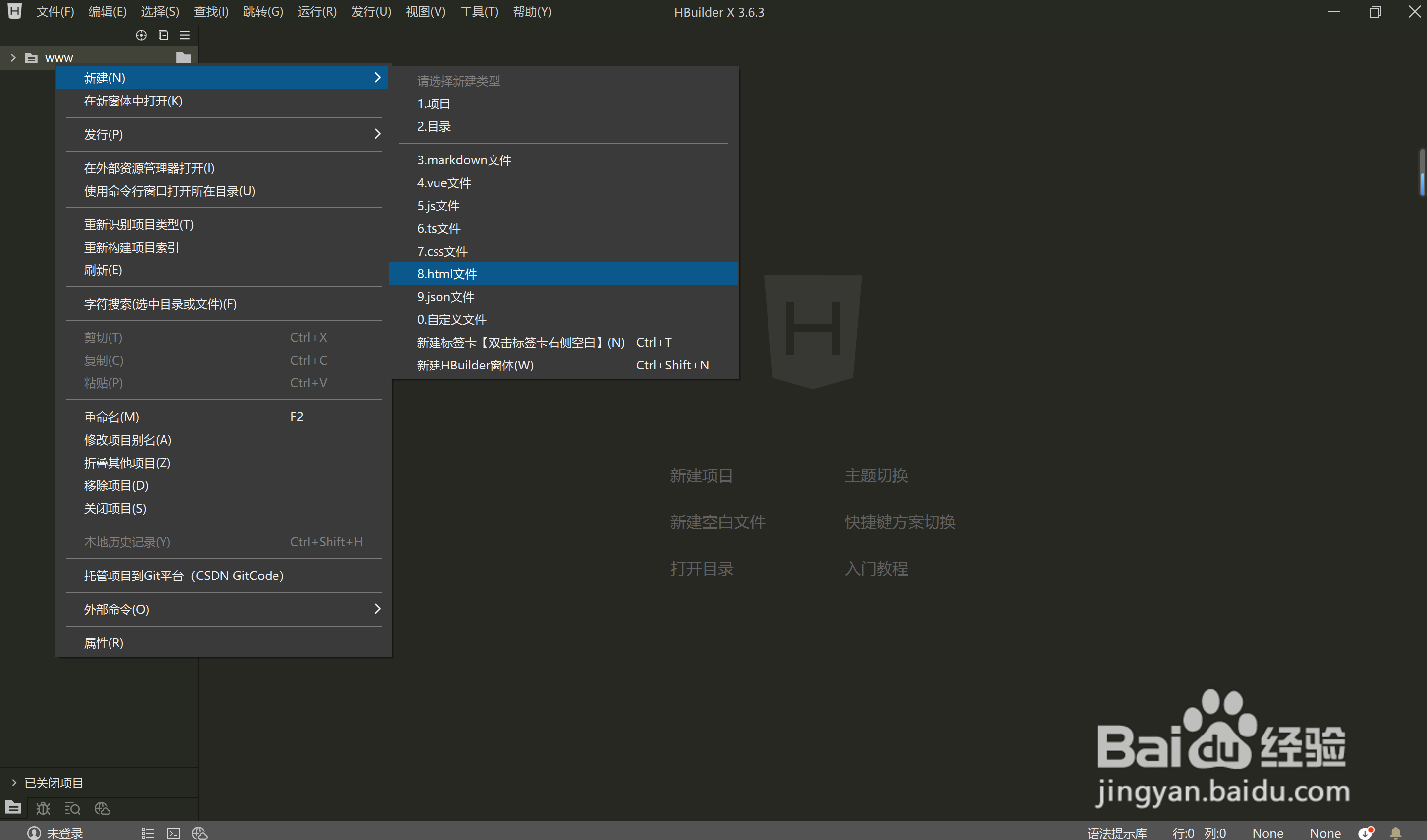Click the arrow of the 新建(N) menu entry
Image resolution: width=1427 pixels, height=840 pixels.
377,78
